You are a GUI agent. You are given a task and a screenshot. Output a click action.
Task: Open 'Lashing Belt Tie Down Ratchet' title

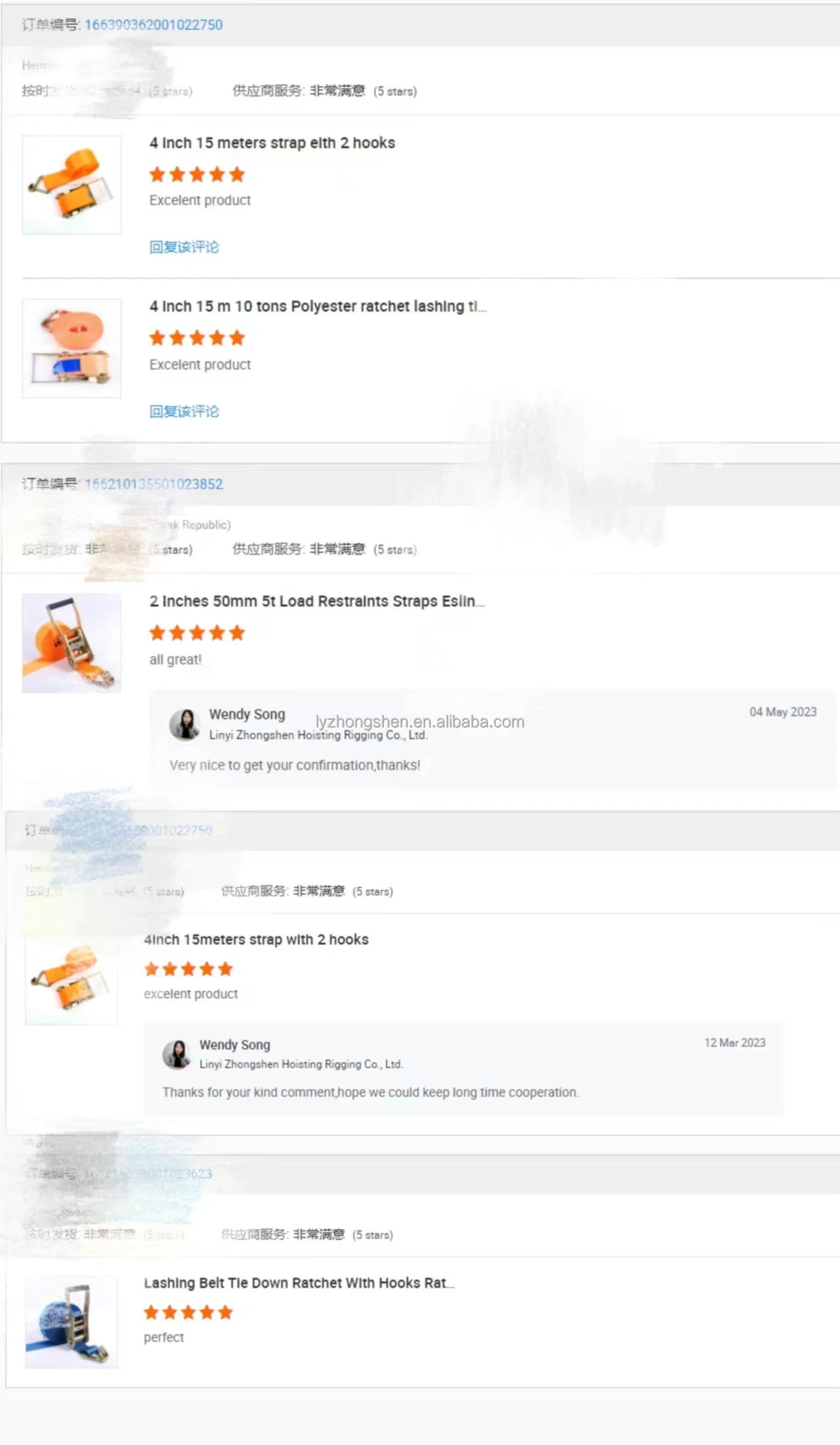(x=299, y=1283)
